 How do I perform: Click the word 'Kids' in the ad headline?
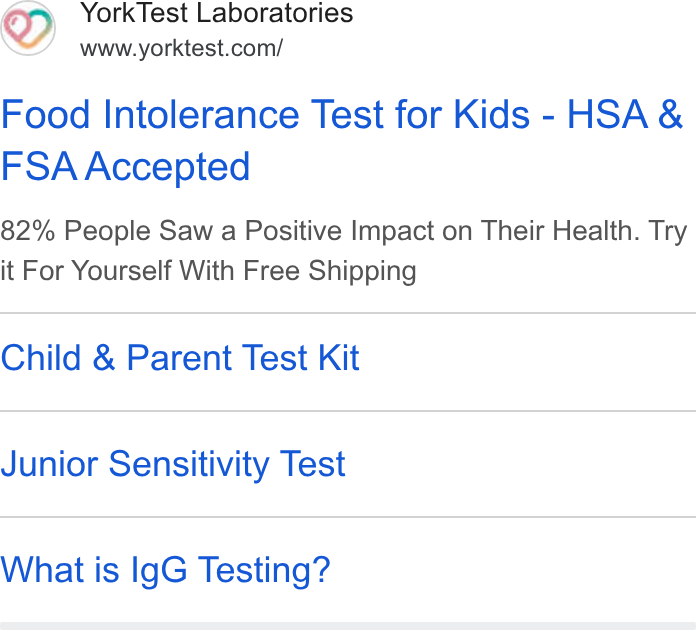(491, 115)
